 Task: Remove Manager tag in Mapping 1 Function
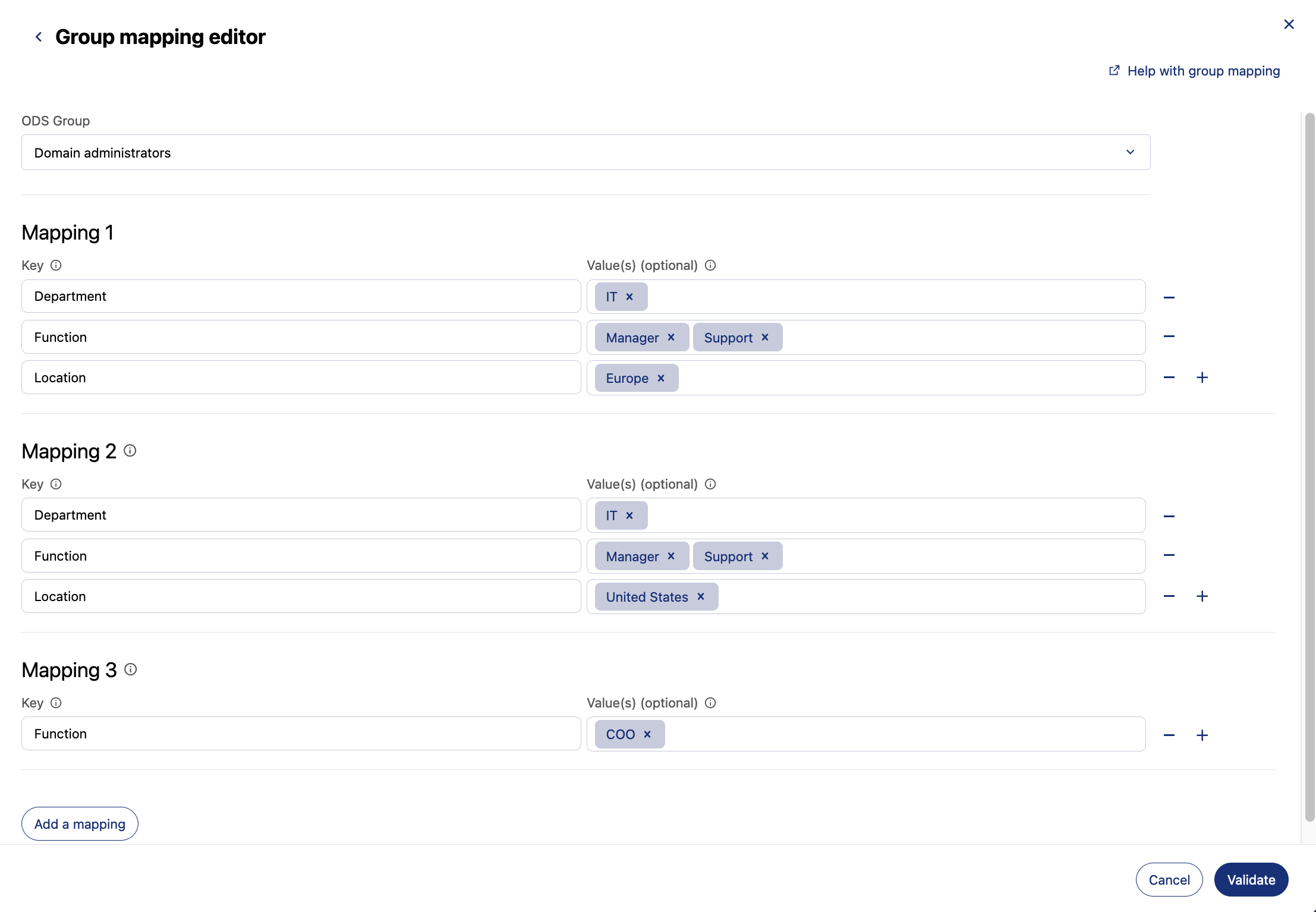pos(671,337)
